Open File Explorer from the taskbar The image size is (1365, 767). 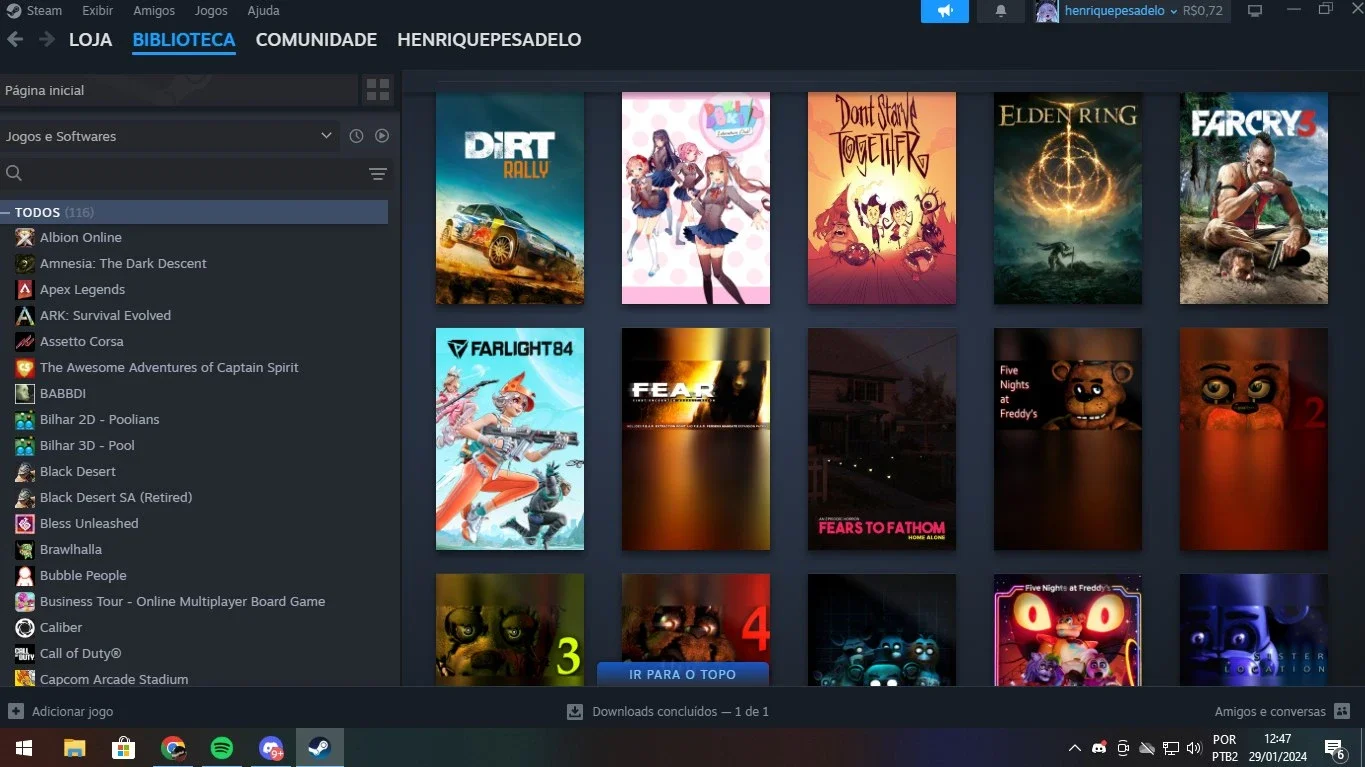pos(75,747)
